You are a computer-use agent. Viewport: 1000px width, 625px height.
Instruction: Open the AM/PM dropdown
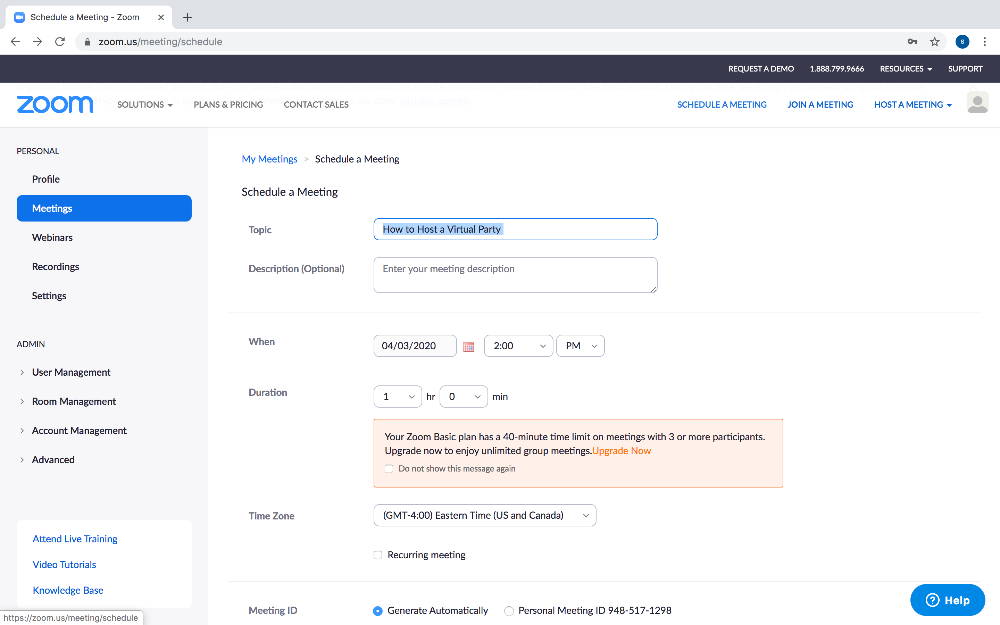pos(580,346)
